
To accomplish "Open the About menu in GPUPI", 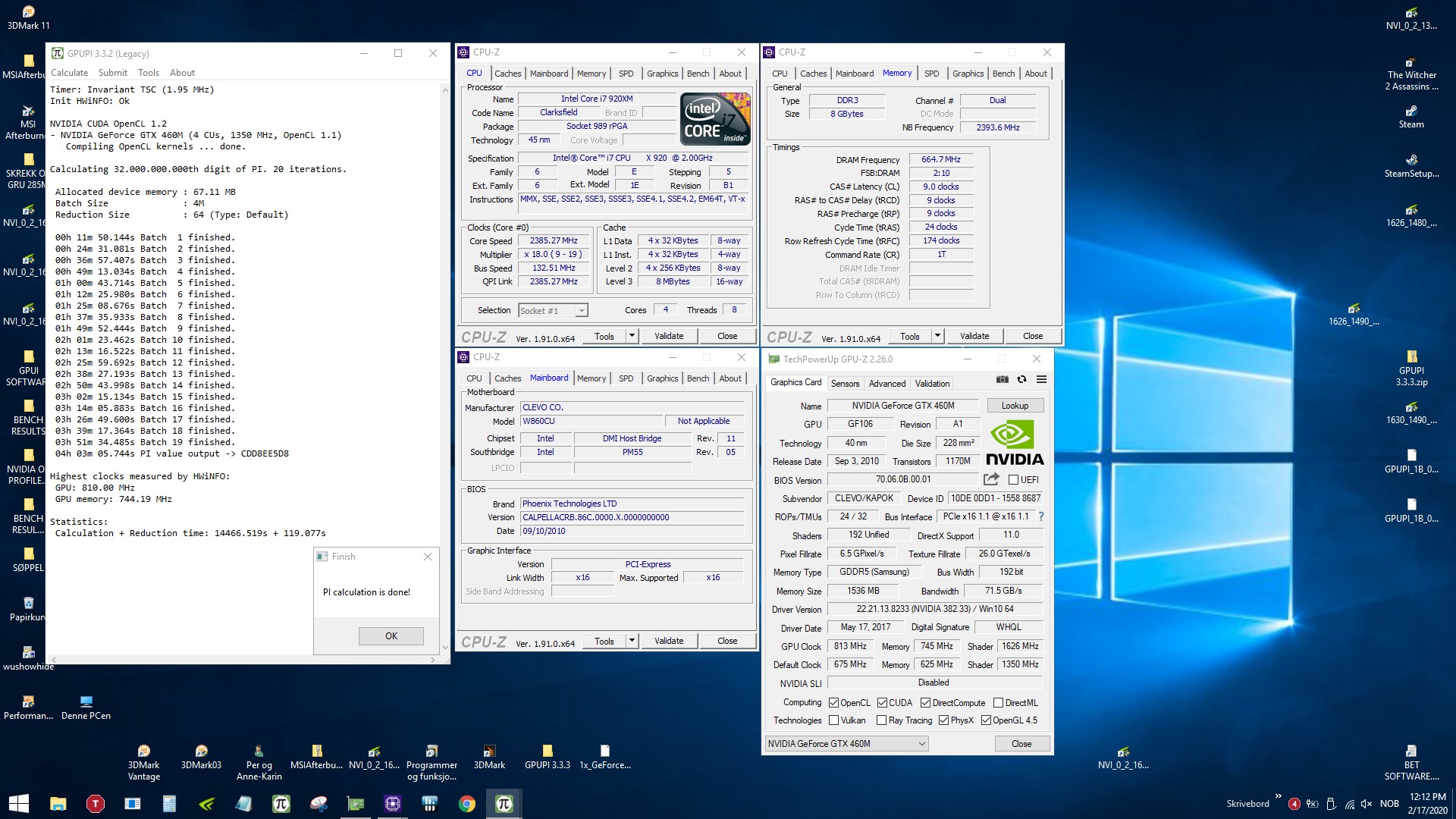I will [182, 73].
